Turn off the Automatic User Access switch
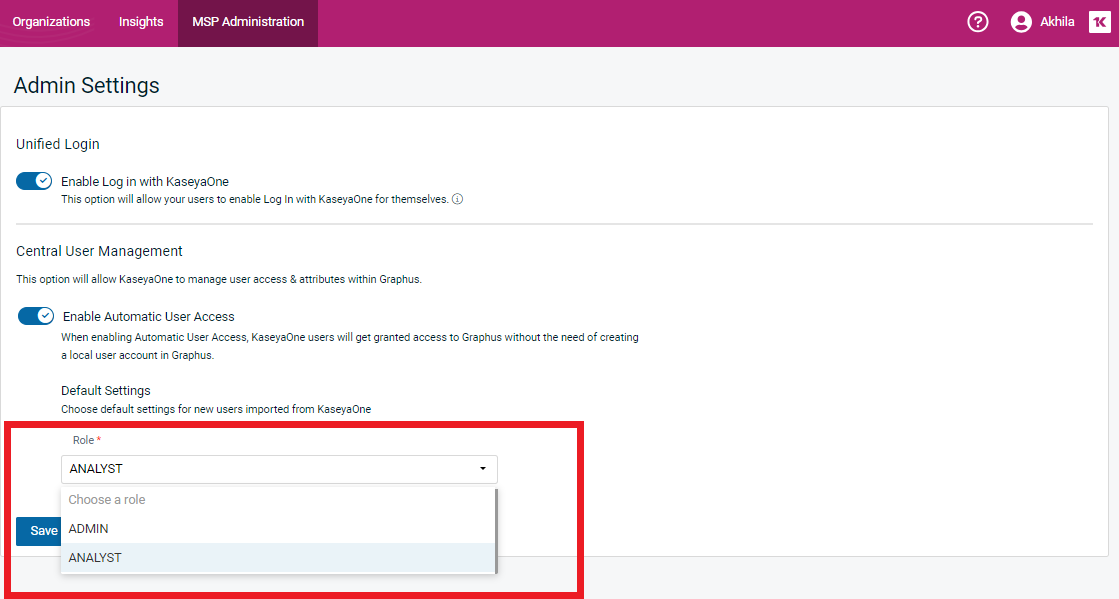Image resolution: width=1119 pixels, height=599 pixels. coord(36,316)
